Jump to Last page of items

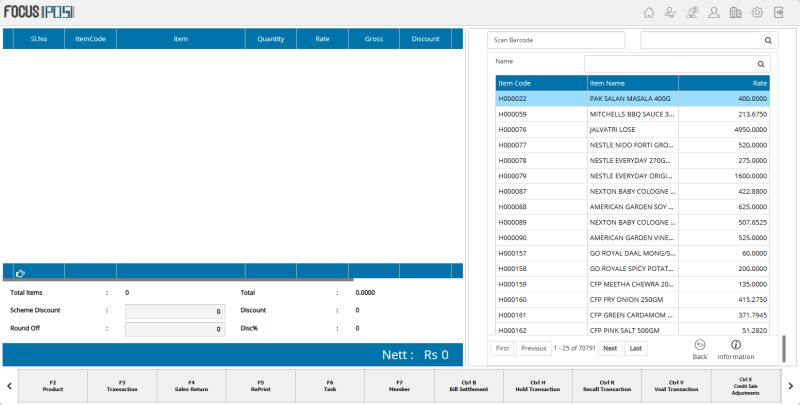pyautogui.click(x=635, y=348)
